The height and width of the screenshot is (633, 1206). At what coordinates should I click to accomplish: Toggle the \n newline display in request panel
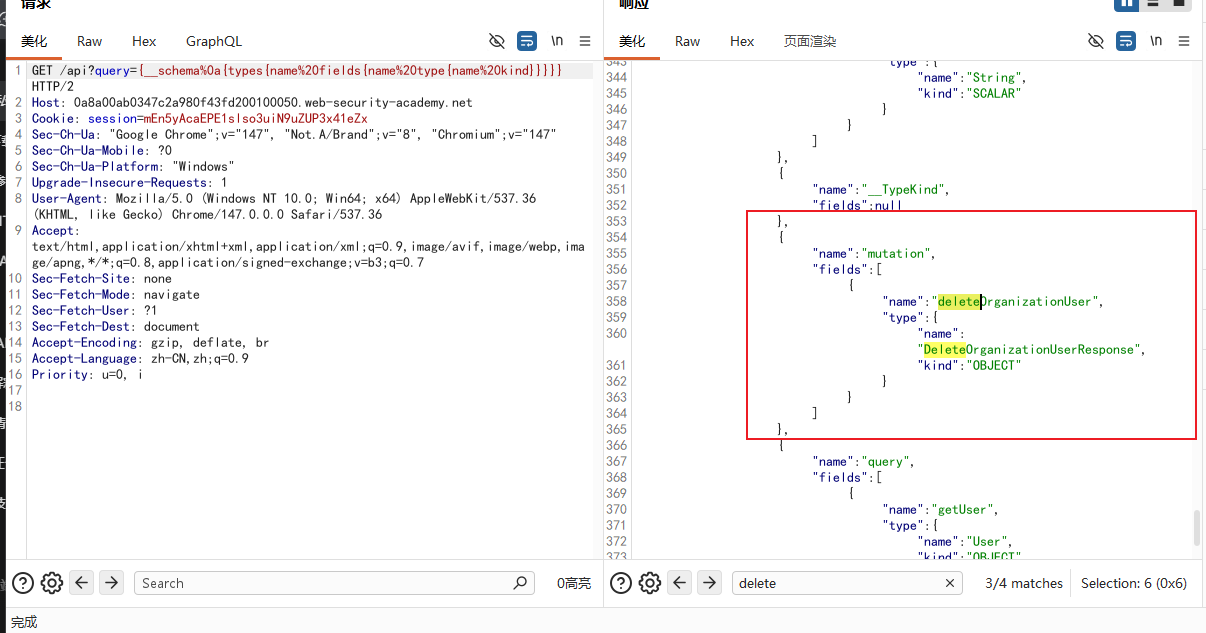point(557,41)
